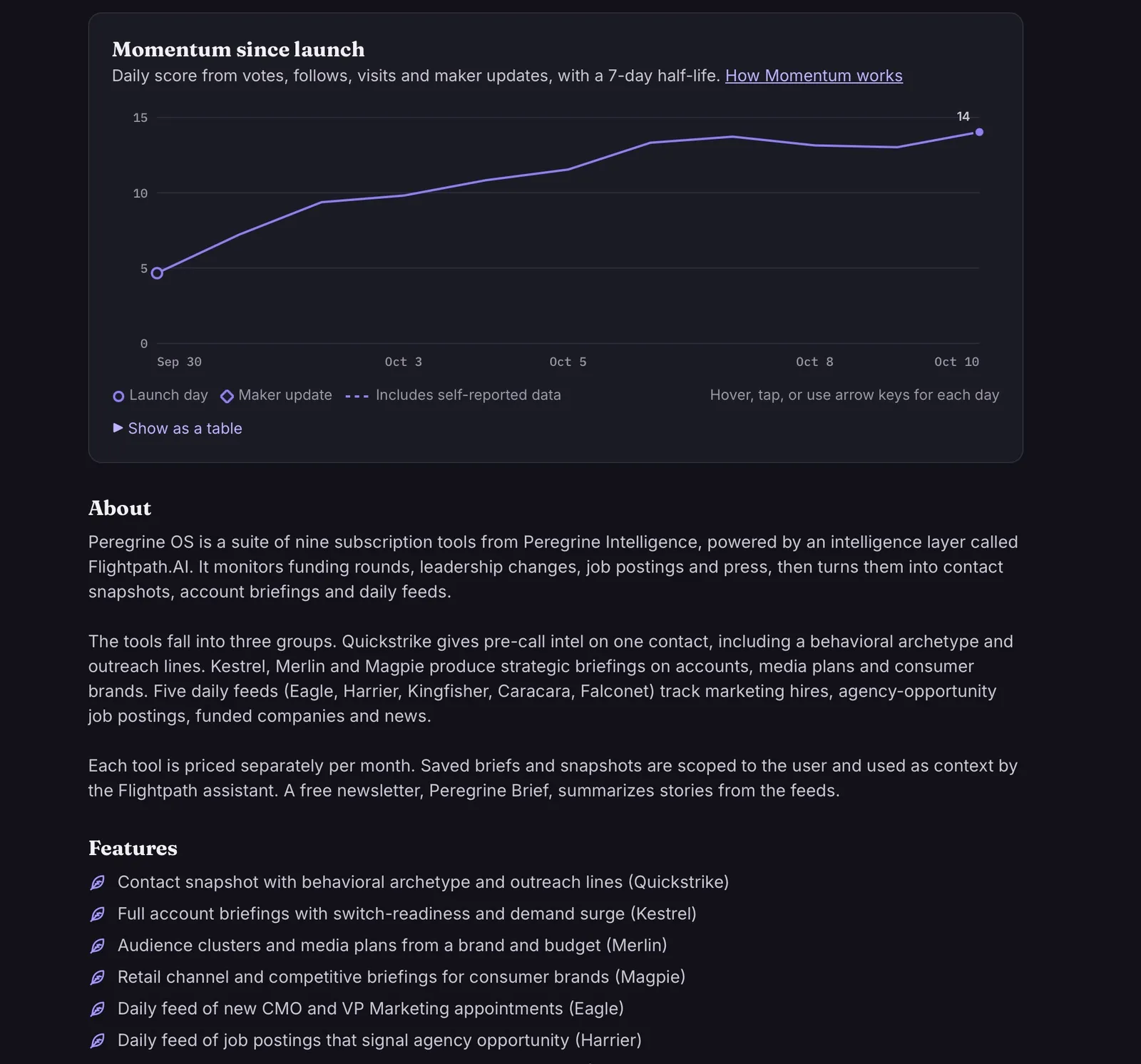The width and height of the screenshot is (1141, 1064).
Task: Click the feather icon beside the Magpie feature
Action: 98,978
